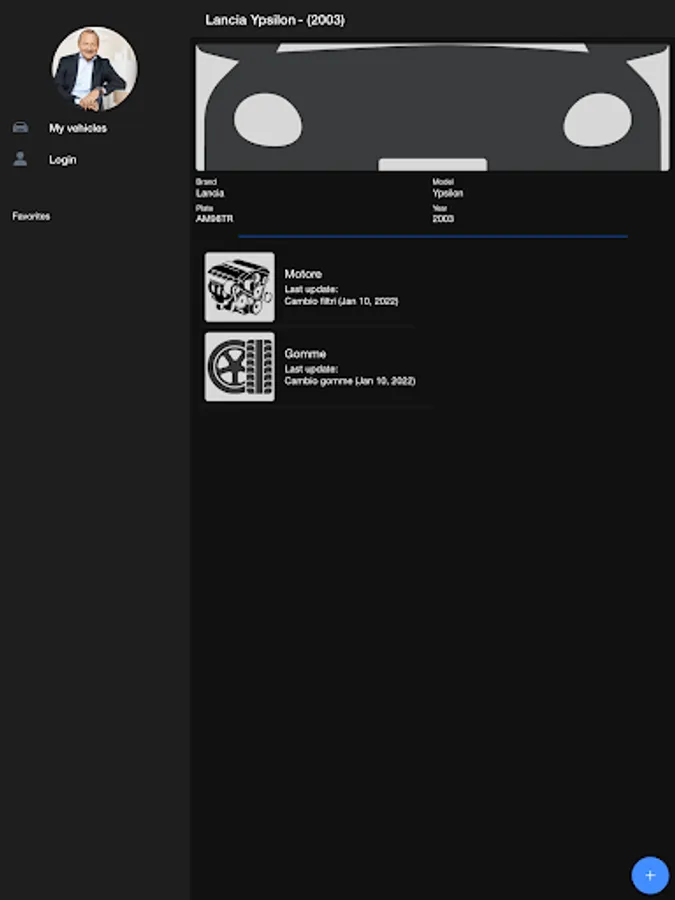Image resolution: width=675 pixels, height=900 pixels.
Task: Click the user profile photo
Action: pos(95,69)
